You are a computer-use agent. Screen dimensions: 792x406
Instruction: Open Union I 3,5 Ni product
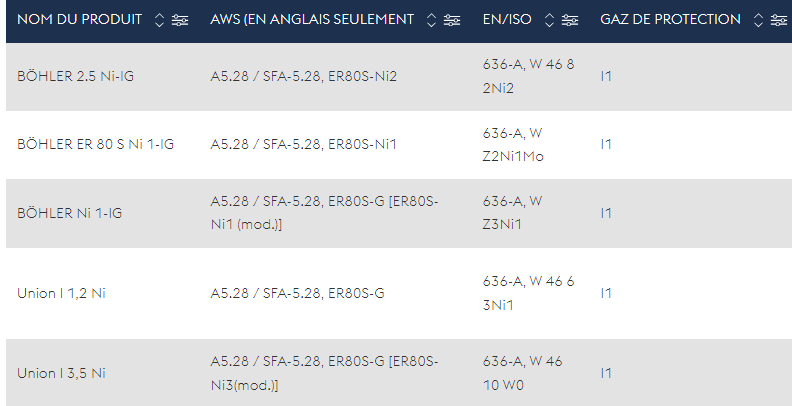tap(61, 373)
